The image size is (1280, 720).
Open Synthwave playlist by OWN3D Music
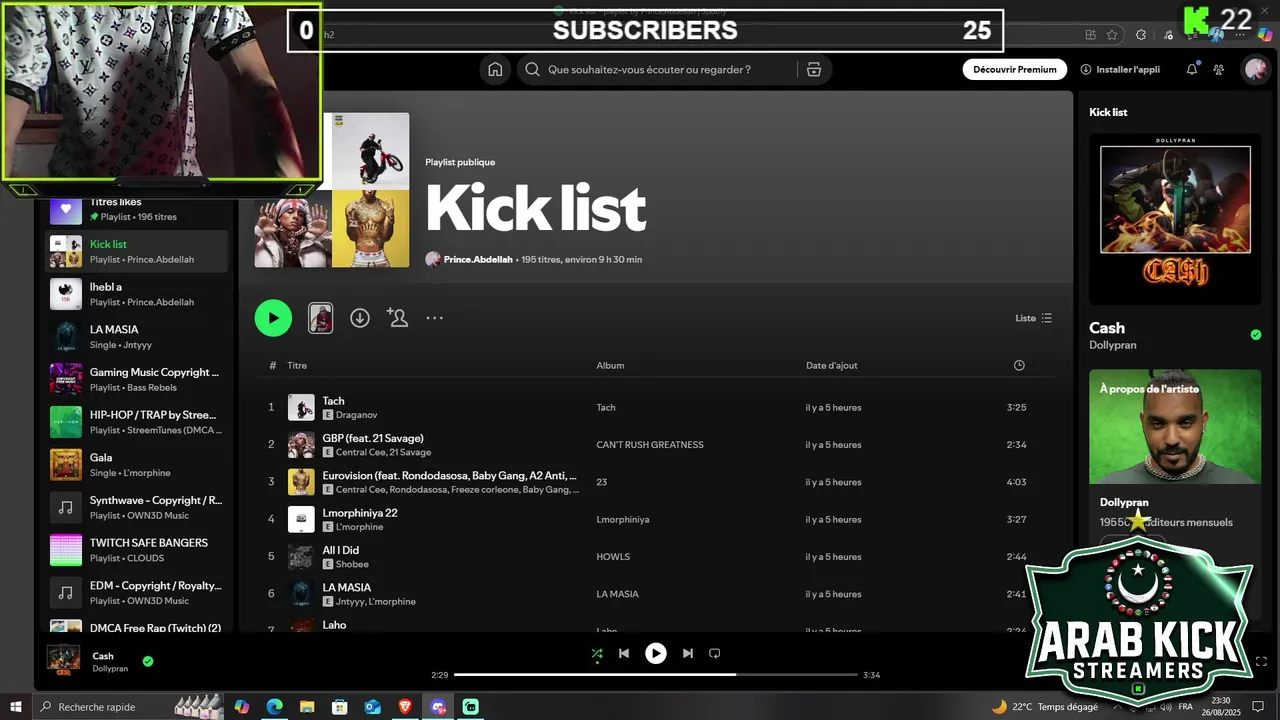tap(136, 507)
